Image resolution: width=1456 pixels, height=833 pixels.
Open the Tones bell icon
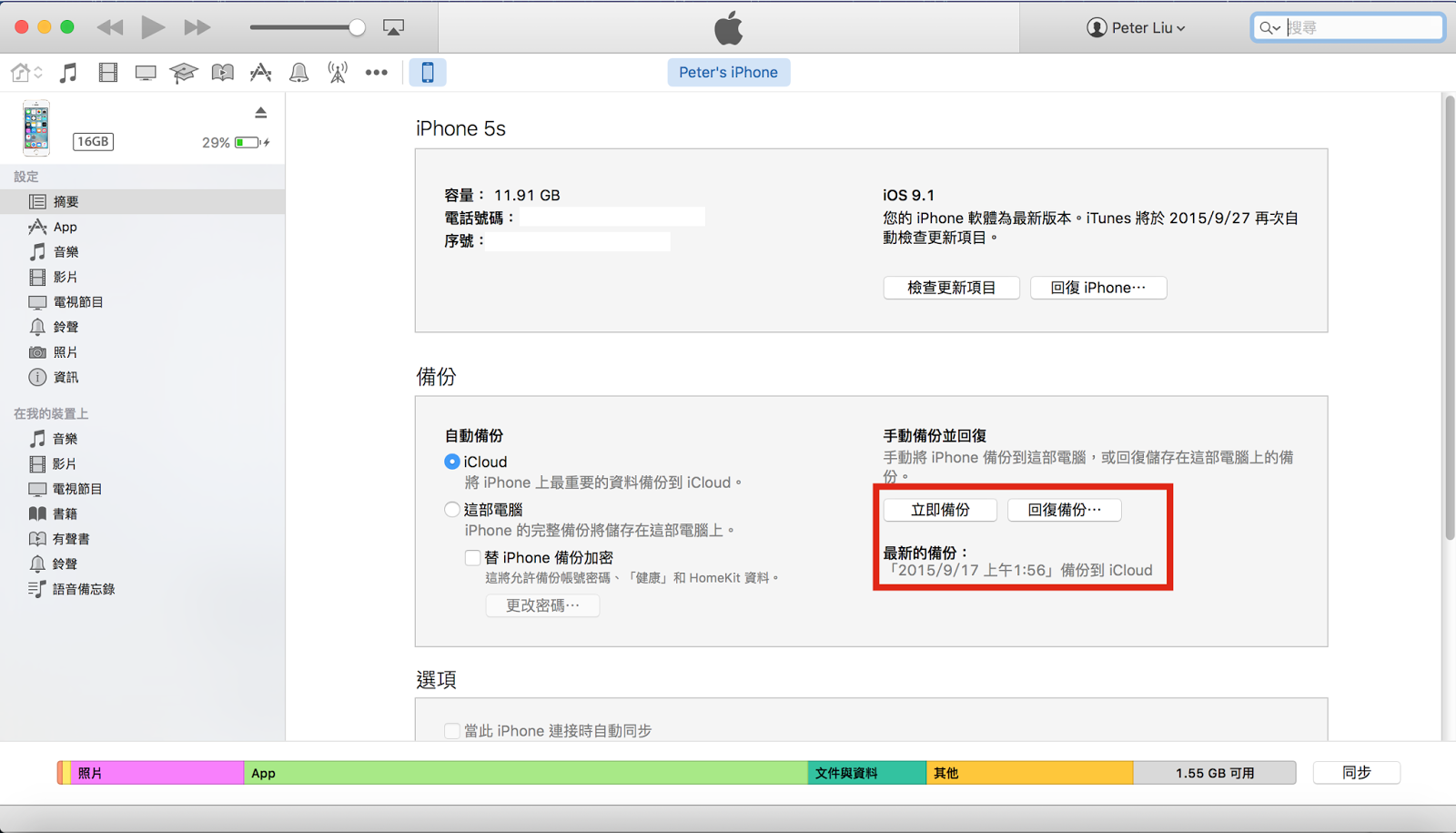tap(298, 72)
